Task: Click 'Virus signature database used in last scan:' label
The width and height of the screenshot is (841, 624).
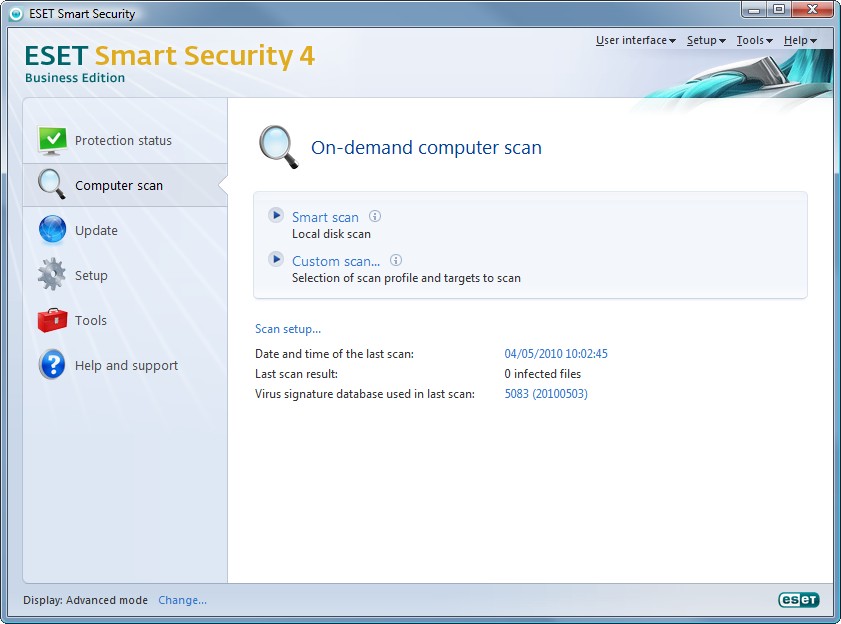Action: click(365, 394)
